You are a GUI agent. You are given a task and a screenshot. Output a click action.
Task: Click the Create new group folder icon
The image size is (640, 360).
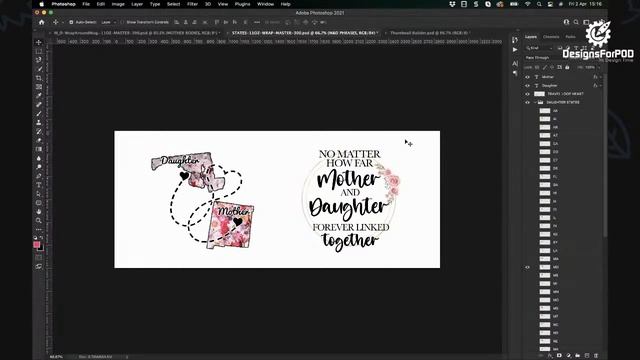[578, 356]
